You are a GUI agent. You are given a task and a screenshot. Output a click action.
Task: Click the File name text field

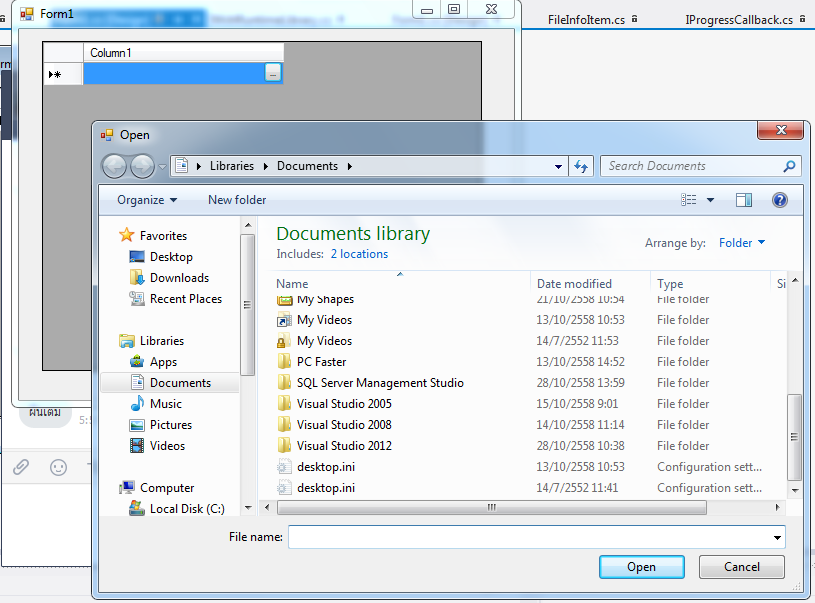[x=529, y=538]
